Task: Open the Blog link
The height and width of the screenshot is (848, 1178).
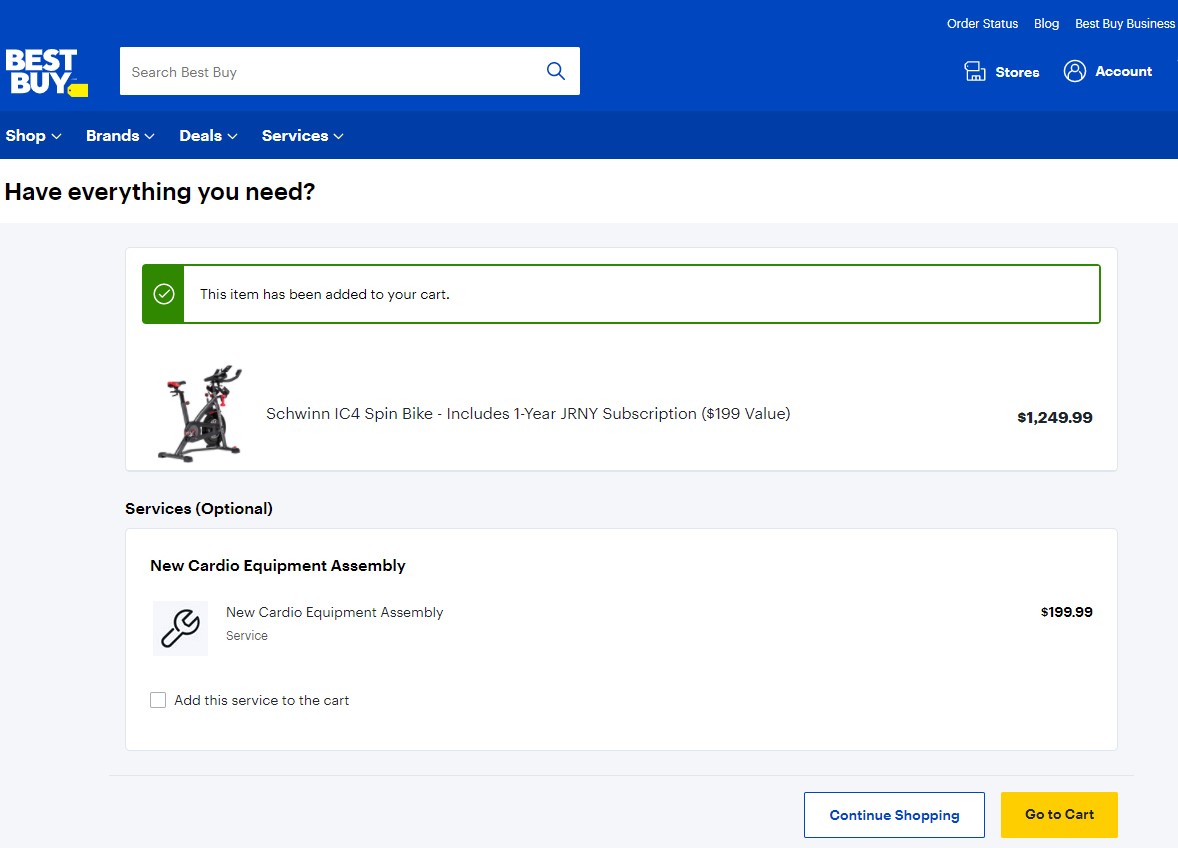Action: 1046,23
